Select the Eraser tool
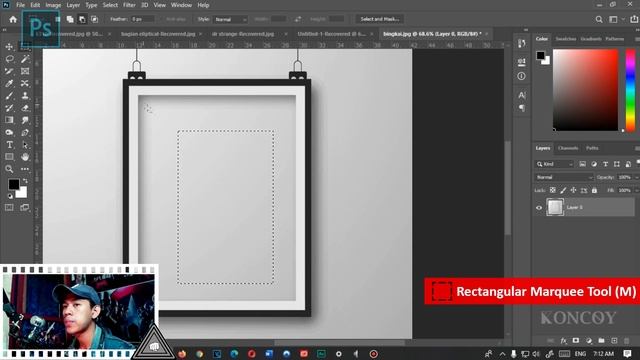This screenshot has height=360, width=640. pyautogui.click(x=25, y=108)
